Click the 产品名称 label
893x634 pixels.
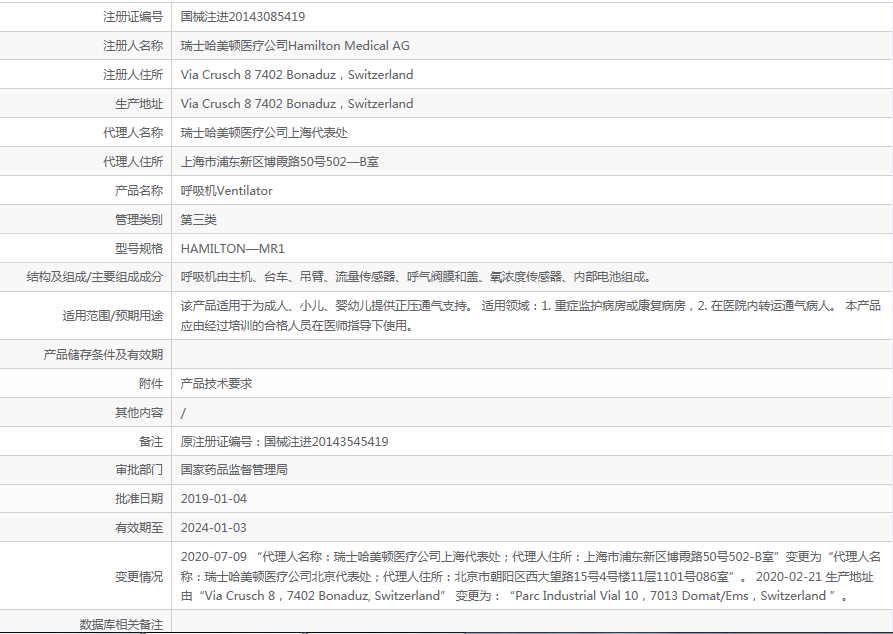[139, 191]
